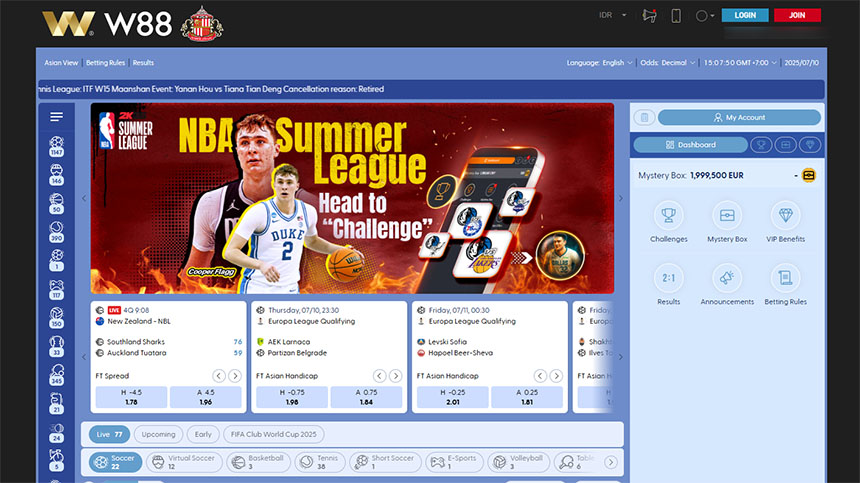Viewport: 860px width, 483px height.
Task: Click the NBA Summer League banner
Action: 352,198
